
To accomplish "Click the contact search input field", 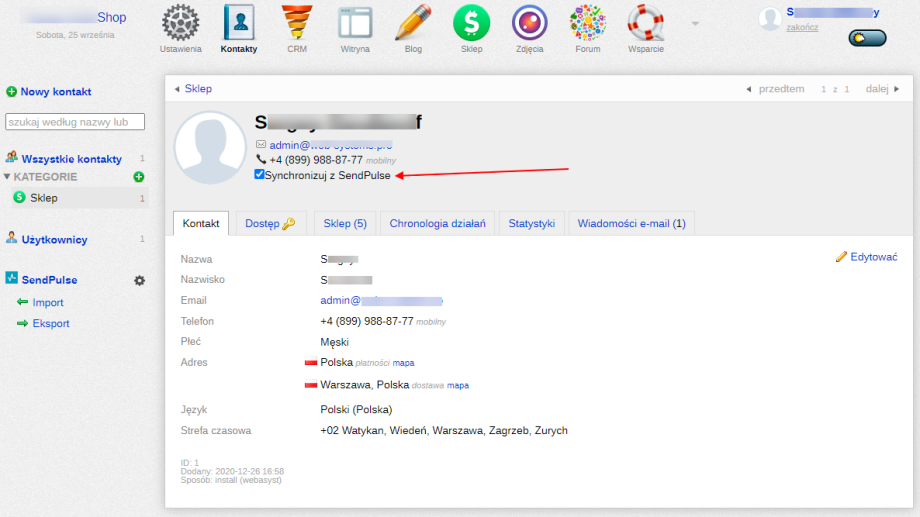I will [x=75, y=122].
